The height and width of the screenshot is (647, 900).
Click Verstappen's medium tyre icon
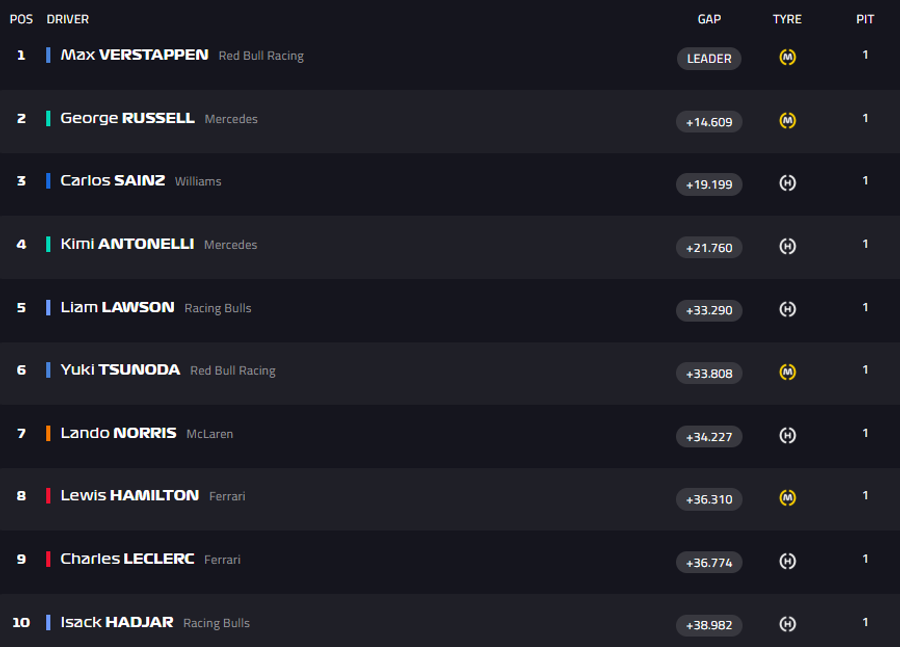pyautogui.click(x=787, y=57)
